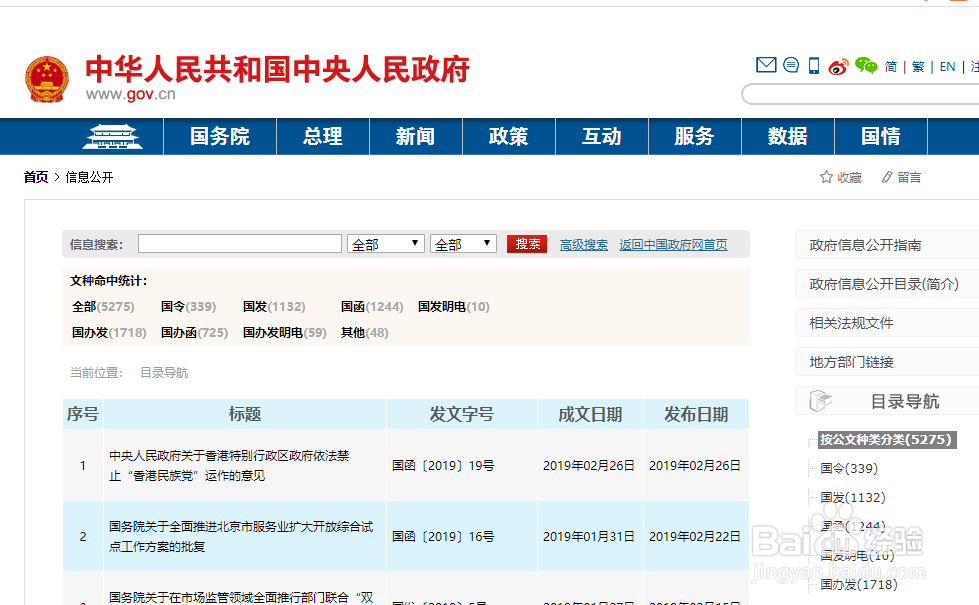Viewport: 979px width, 605px height.
Task: Click 信息公开 in the breadcrumb
Action: pyautogui.click(x=89, y=177)
